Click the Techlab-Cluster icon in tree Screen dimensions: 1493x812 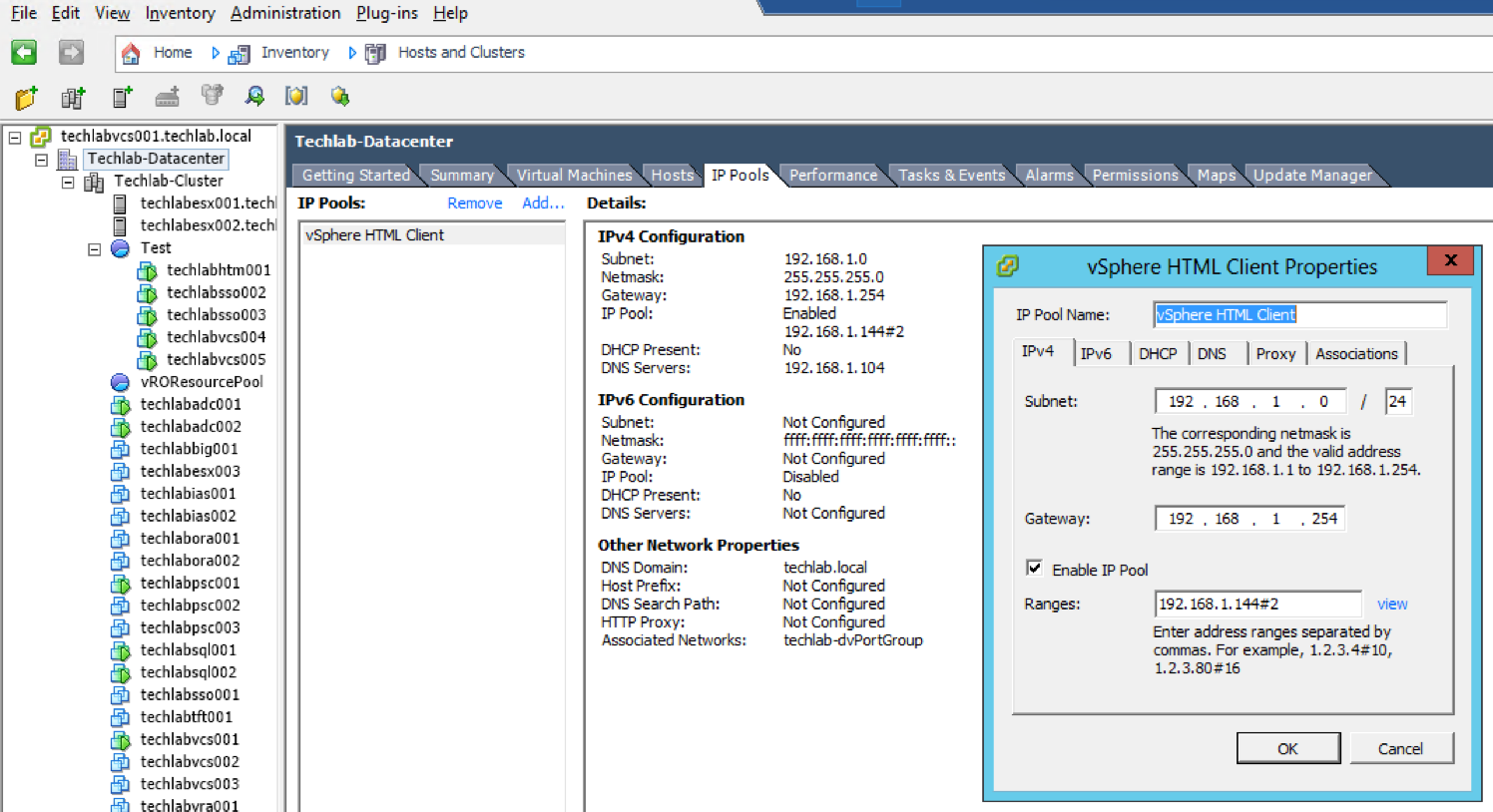click(x=95, y=182)
